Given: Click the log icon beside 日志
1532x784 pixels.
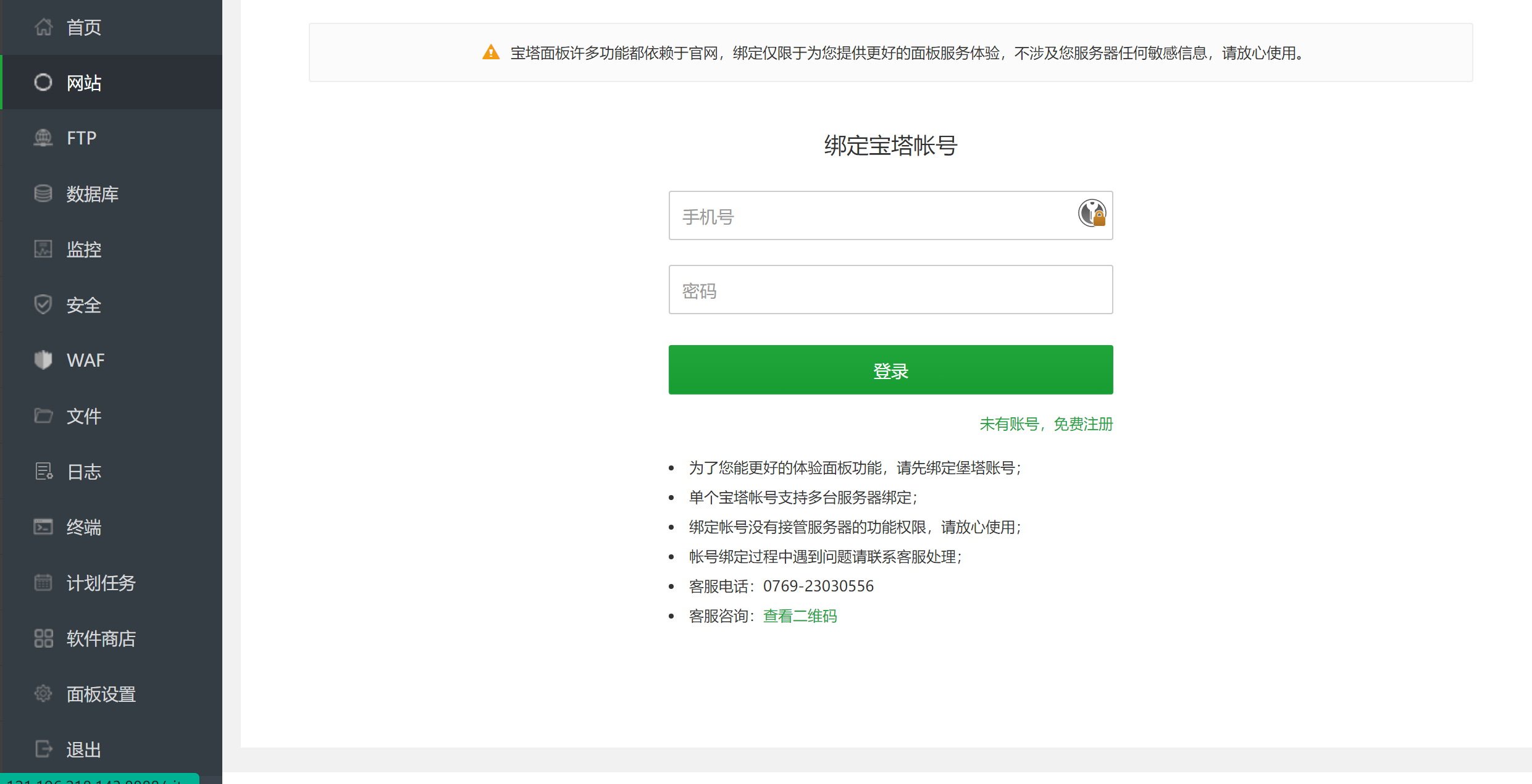Looking at the screenshot, I should pyautogui.click(x=43, y=471).
